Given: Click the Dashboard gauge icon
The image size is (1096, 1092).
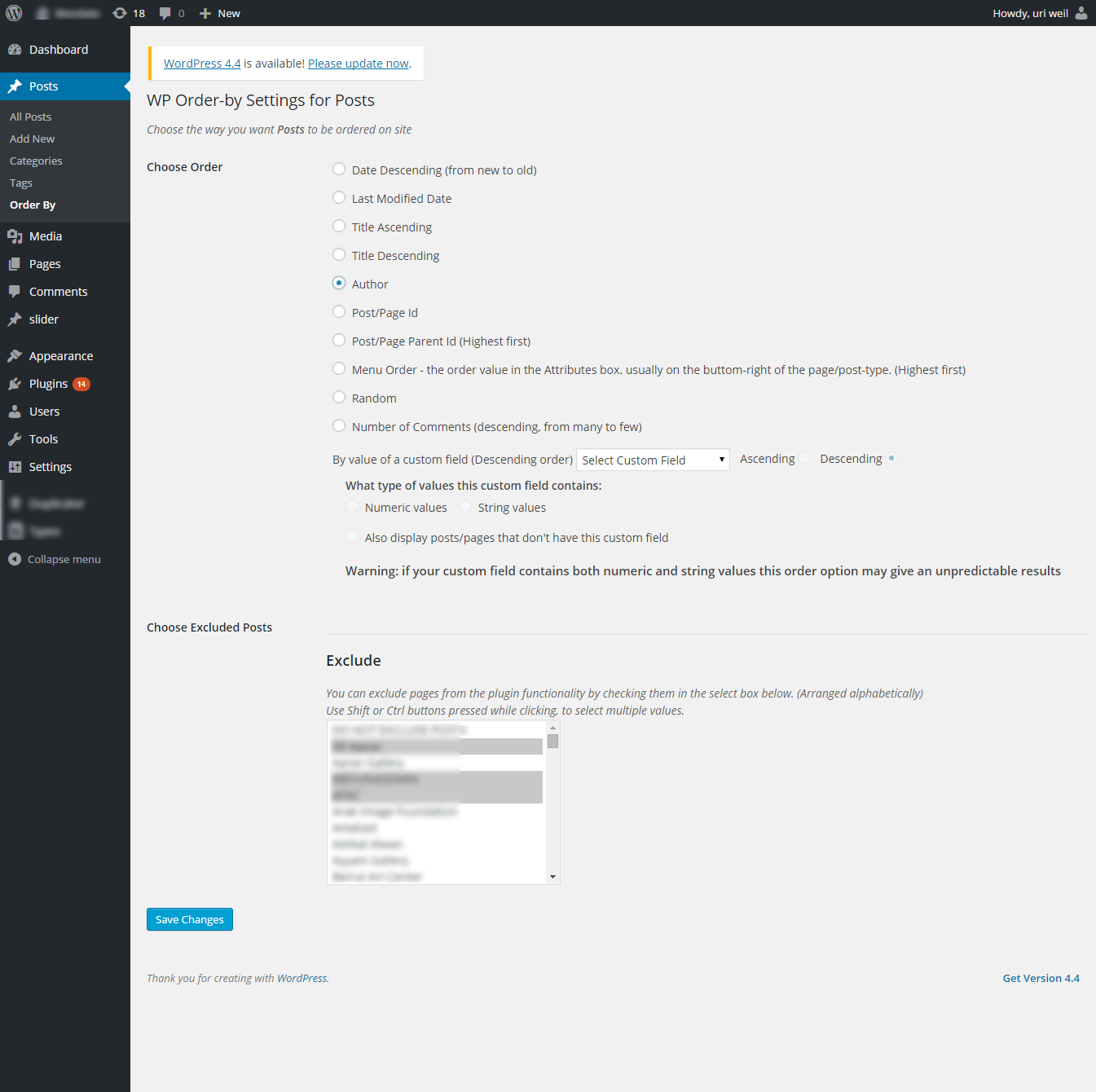Looking at the screenshot, I should [15, 50].
